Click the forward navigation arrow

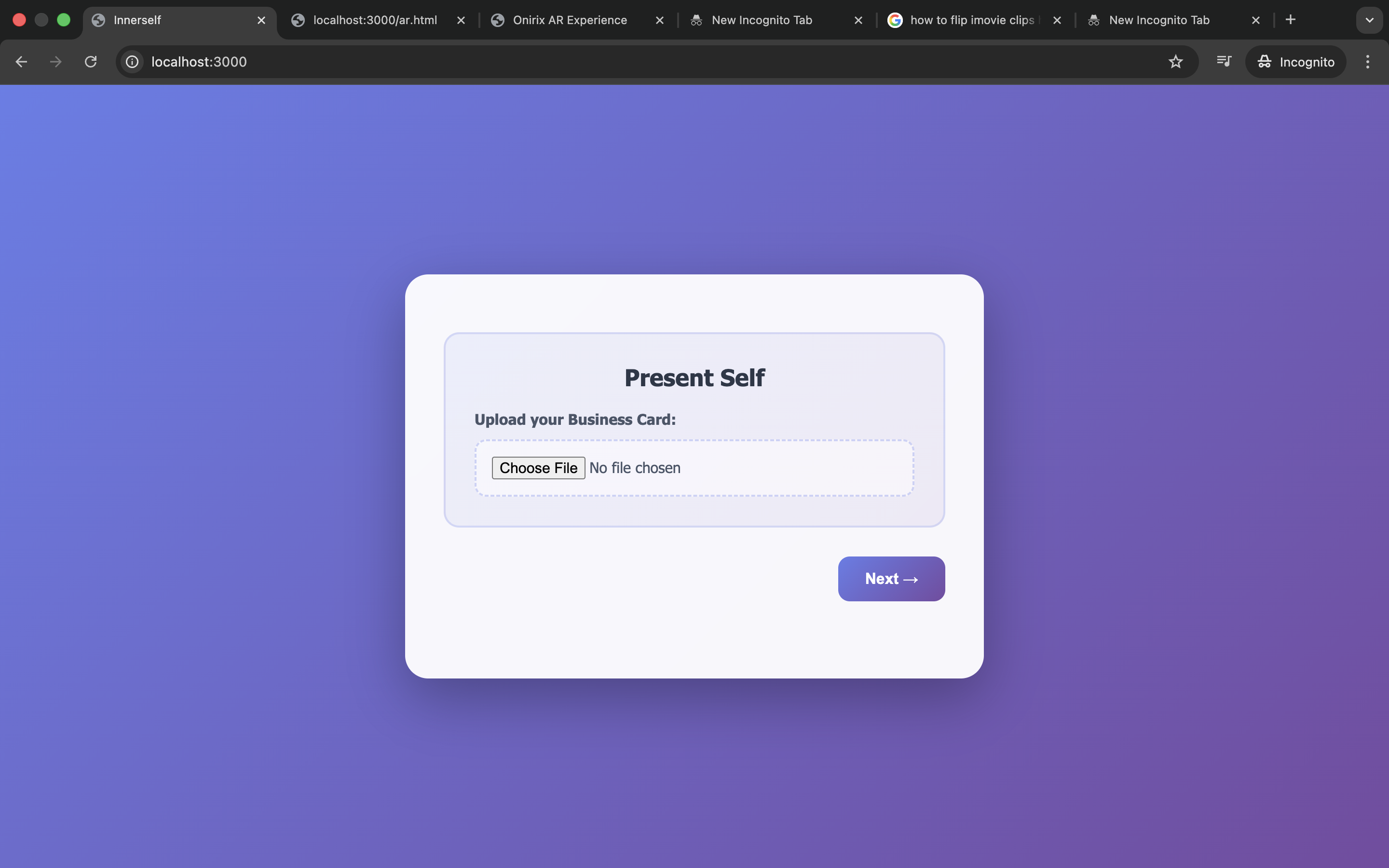(x=55, y=61)
